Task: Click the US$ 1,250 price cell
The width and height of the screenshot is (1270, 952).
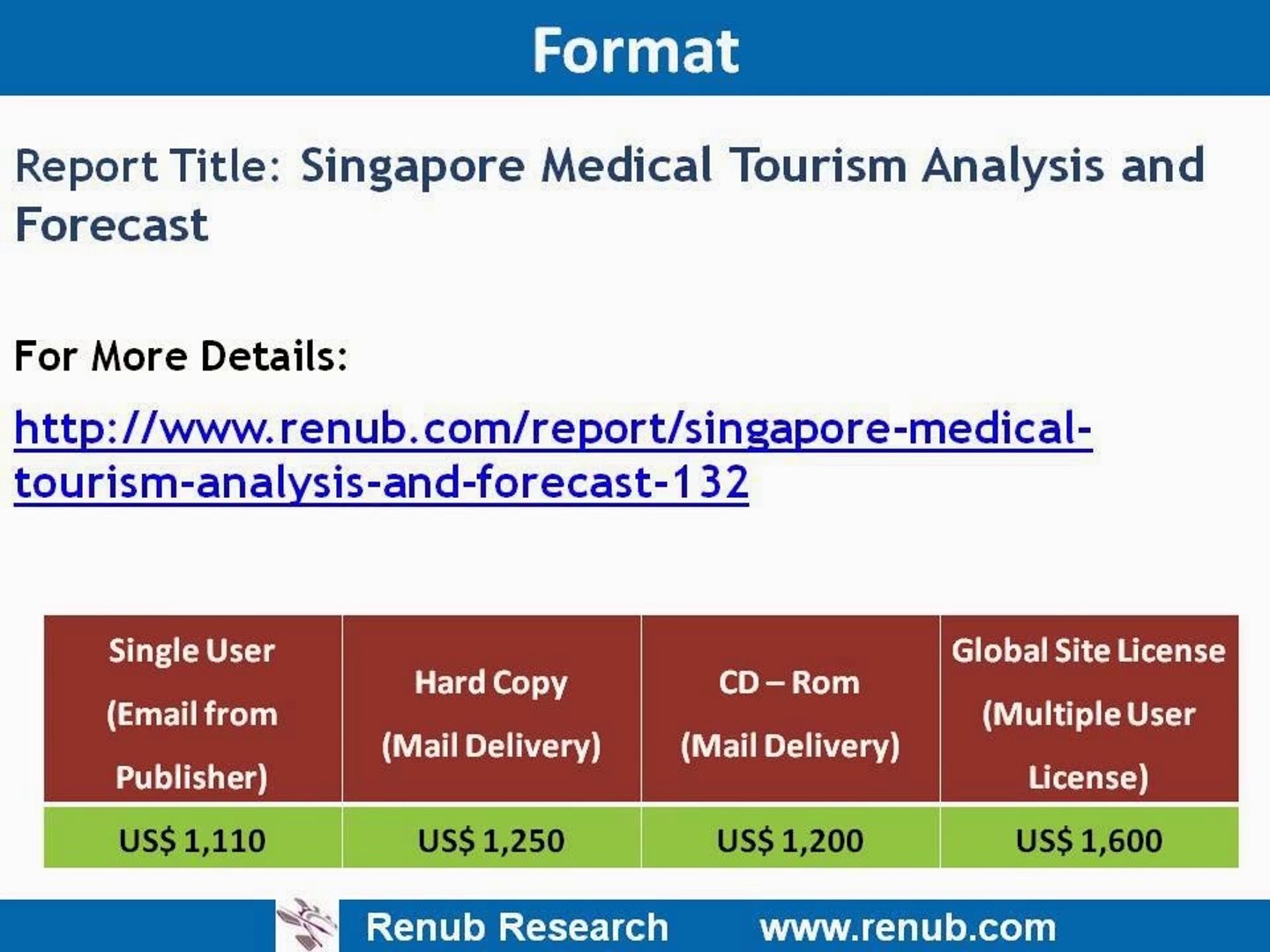Action: (491, 838)
